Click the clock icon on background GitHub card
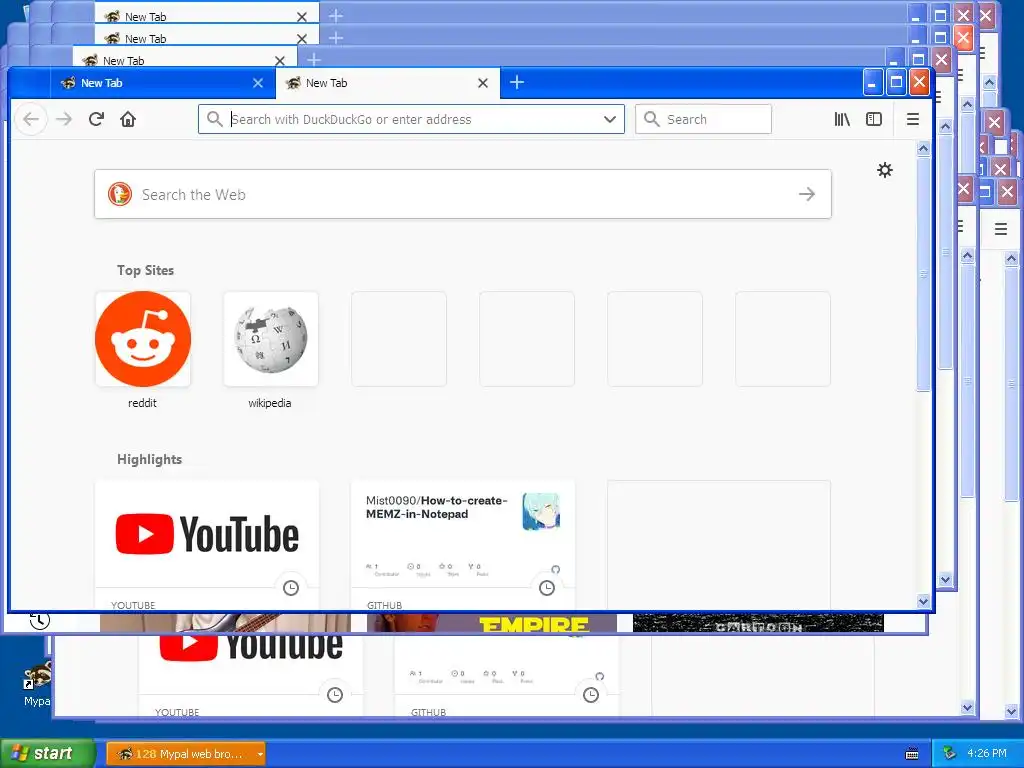The height and width of the screenshot is (768, 1024). [x=591, y=695]
